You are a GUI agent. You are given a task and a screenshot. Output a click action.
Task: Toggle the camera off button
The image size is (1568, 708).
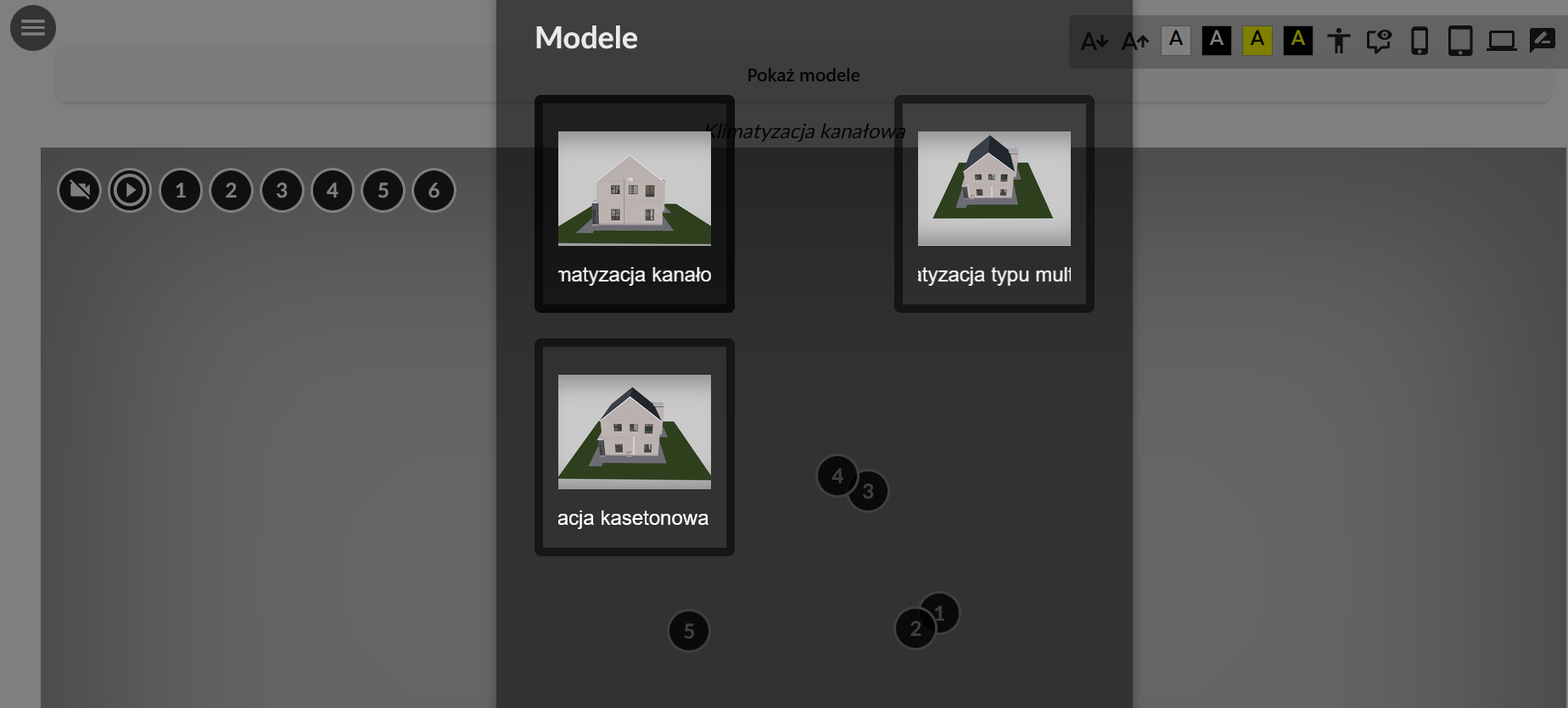click(x=79, y=190)
